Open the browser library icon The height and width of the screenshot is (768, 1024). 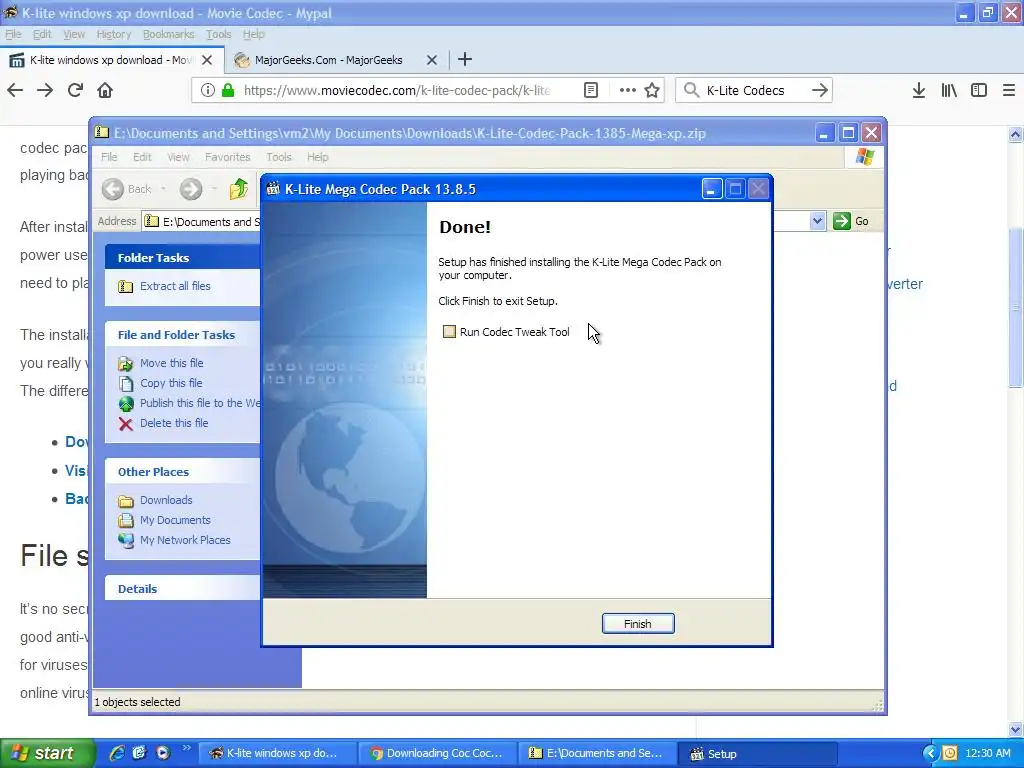tap(949, 90)
